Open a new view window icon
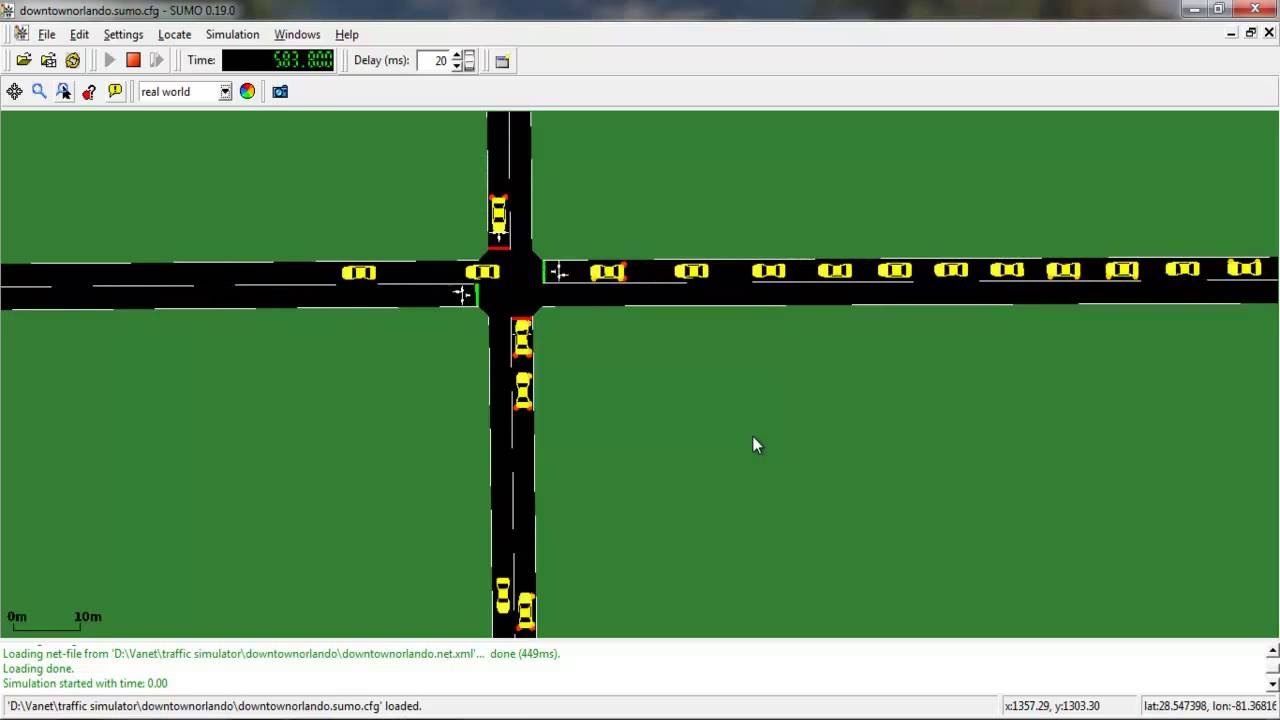This screenshot has height=720, width=1280. pyautogui.click(x=502, y=61)
